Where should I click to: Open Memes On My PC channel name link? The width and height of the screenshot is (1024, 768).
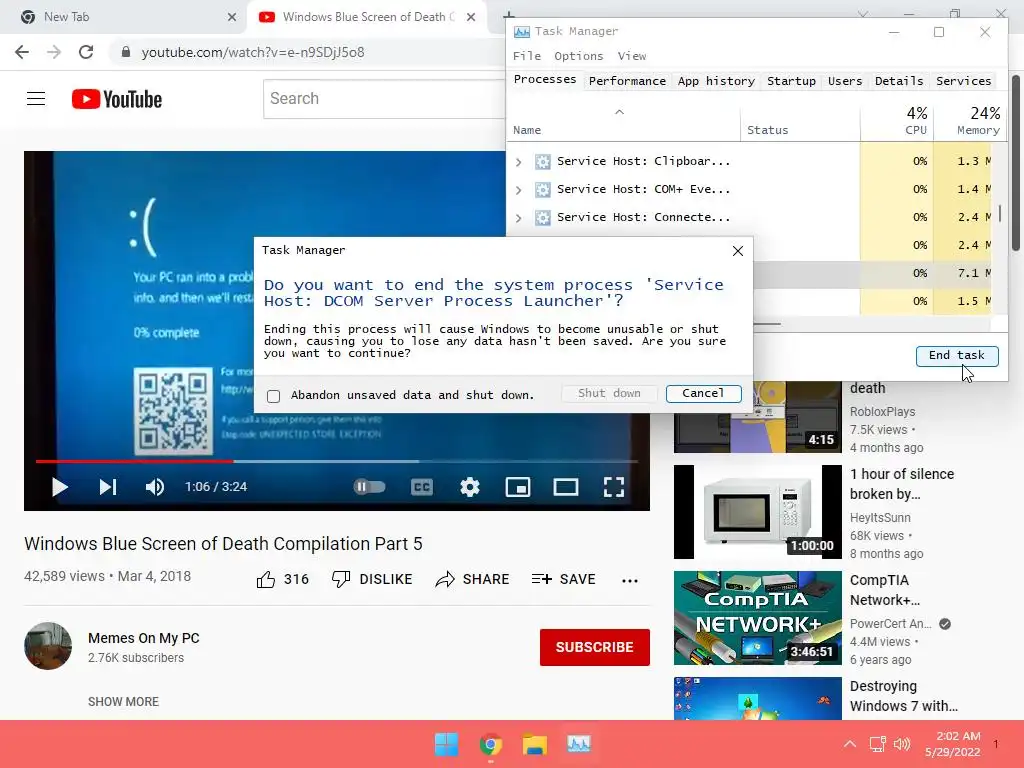pyautogui.click(x=144, y=638)
